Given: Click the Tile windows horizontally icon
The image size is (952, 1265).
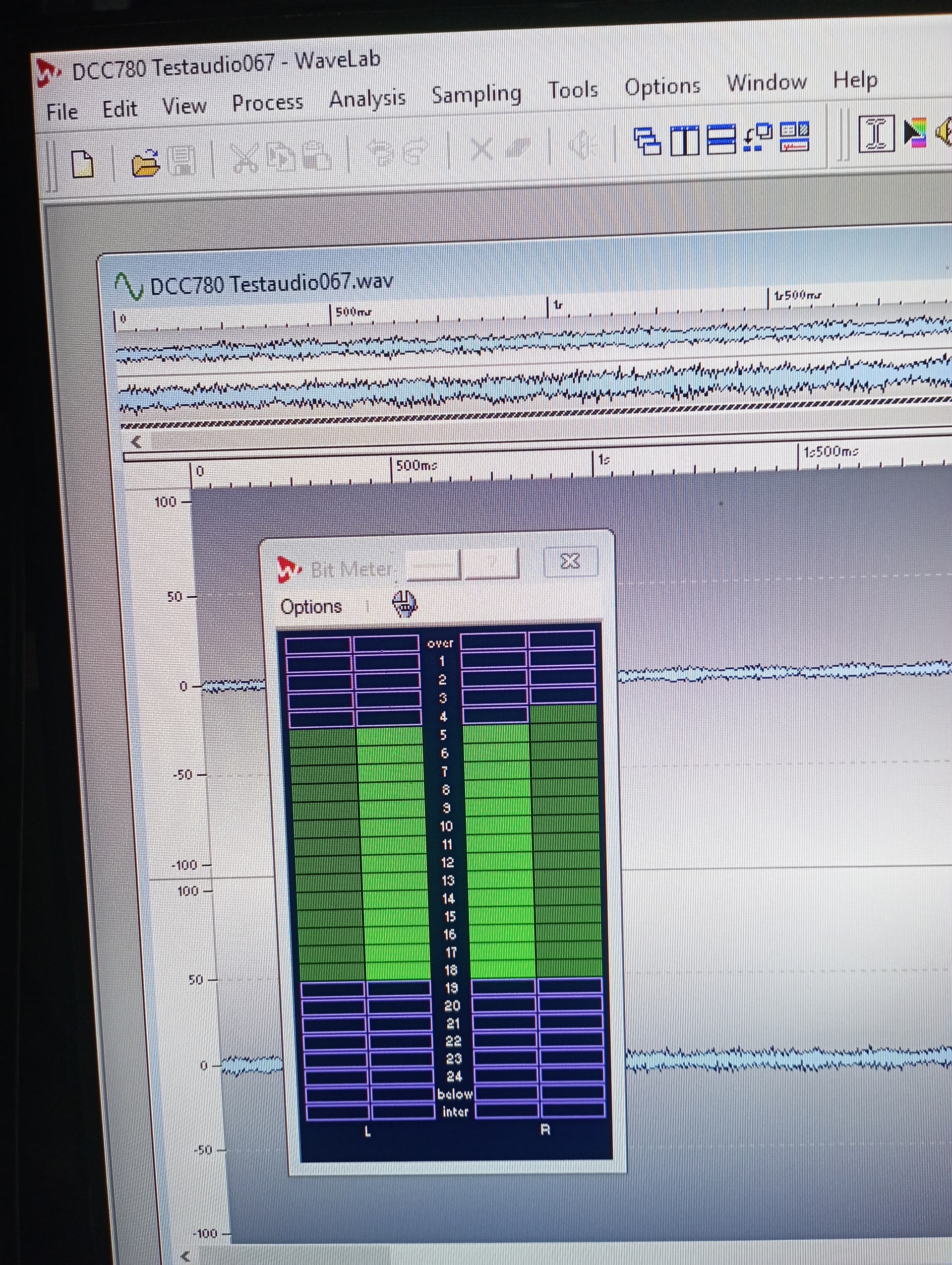Looking at the screenshot, I should 721,139.
